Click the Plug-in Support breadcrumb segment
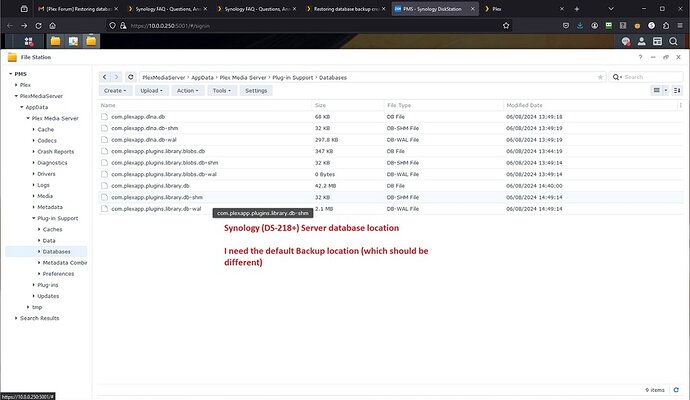The image size is (690, 400). [x=293, y=77]
